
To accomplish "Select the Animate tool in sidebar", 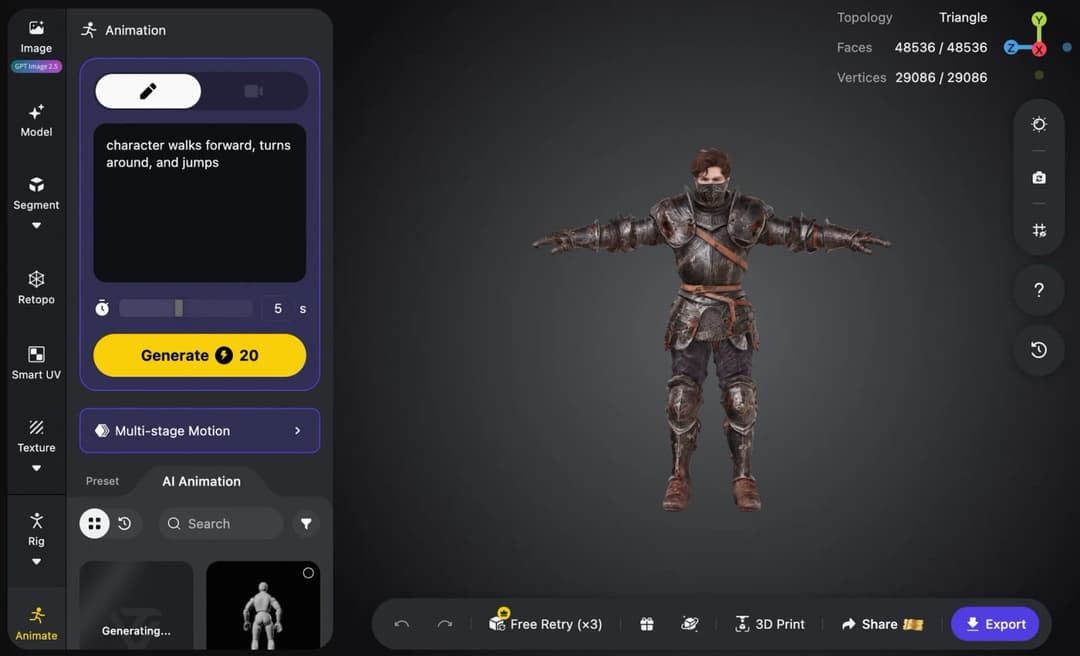I will point(36,624).
